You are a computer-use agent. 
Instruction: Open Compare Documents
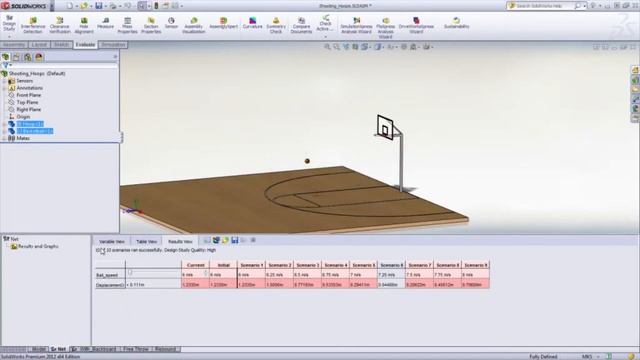click(301, 25)
